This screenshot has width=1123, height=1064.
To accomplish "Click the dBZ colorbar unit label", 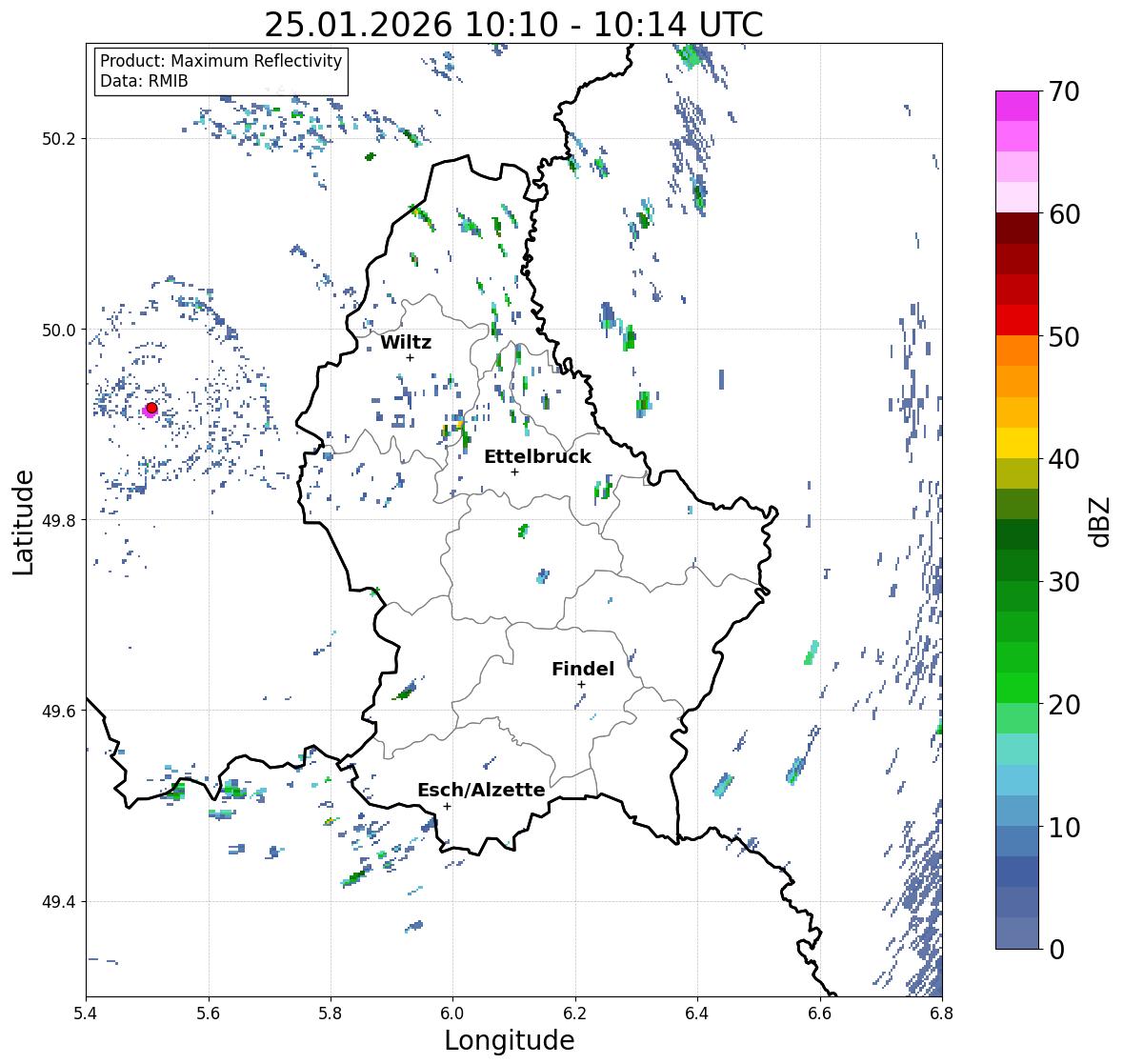I will coord(1101,522).
